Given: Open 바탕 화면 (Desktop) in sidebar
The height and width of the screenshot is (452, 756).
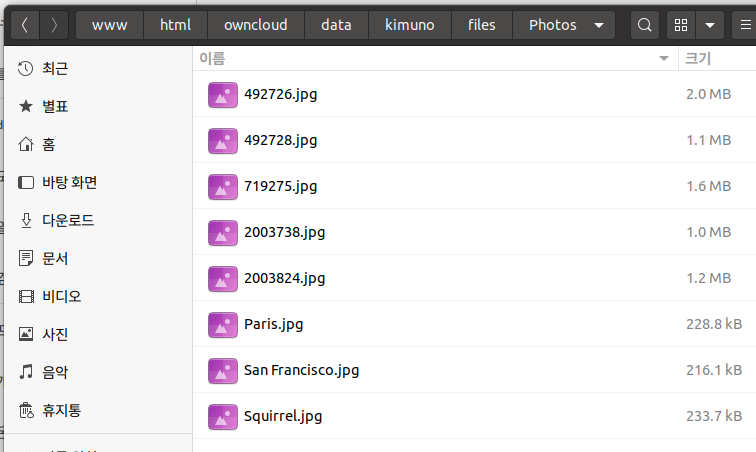Looking at the screenshot, I should point(98,182).
